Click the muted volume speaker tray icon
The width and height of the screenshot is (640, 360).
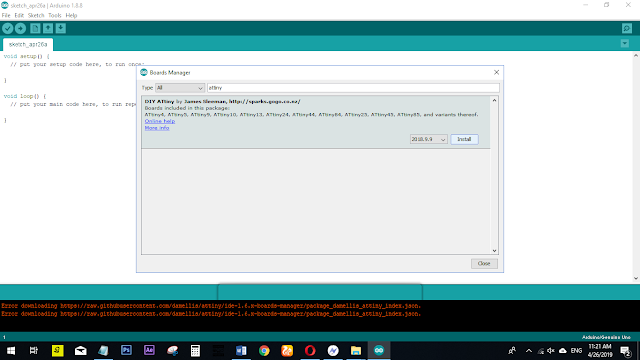pyautogui.click(x=551, y=351)
